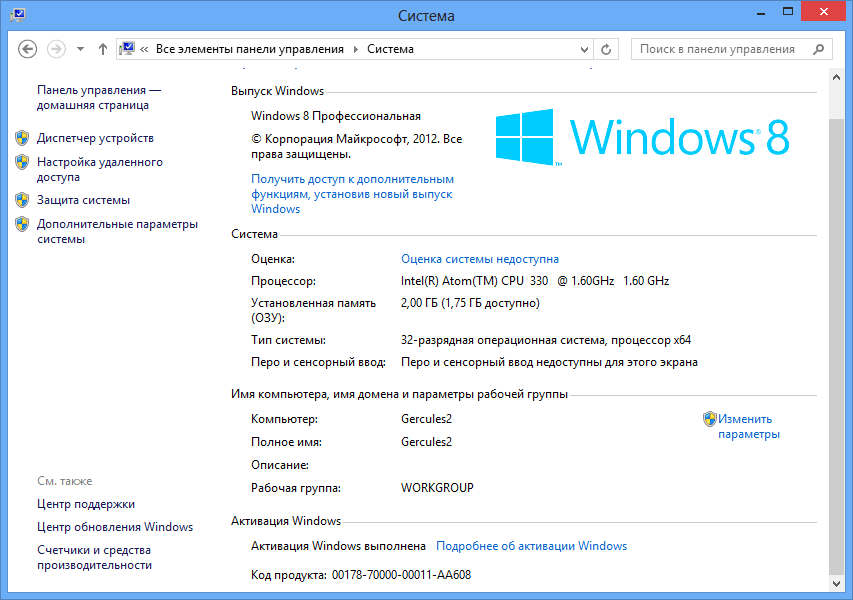Click the Forward navigation arrow
The image size is (853, 600).
tap(56, 49)
